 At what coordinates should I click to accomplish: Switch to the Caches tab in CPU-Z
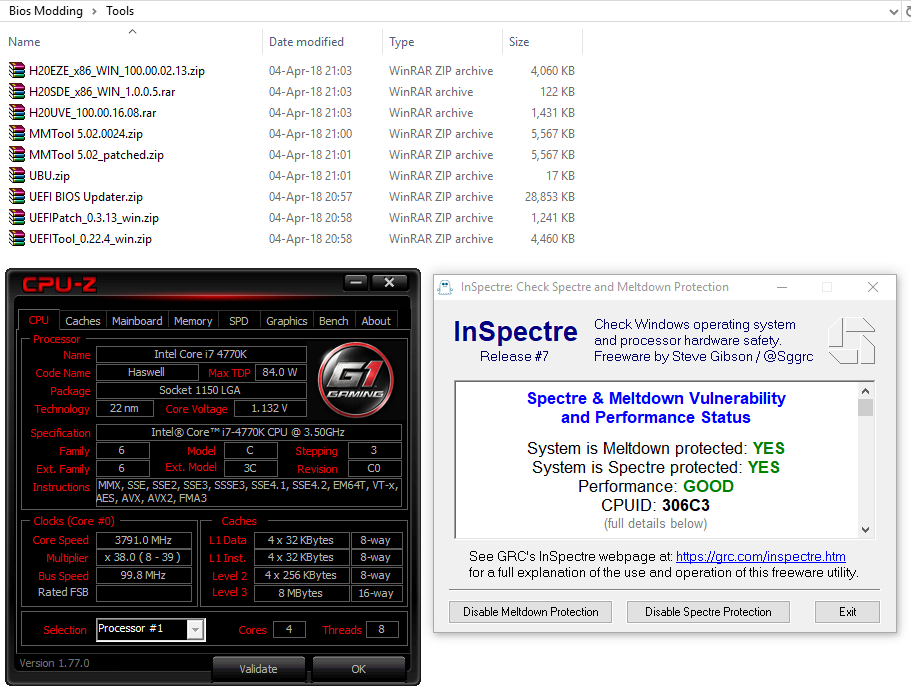[83, 321]
